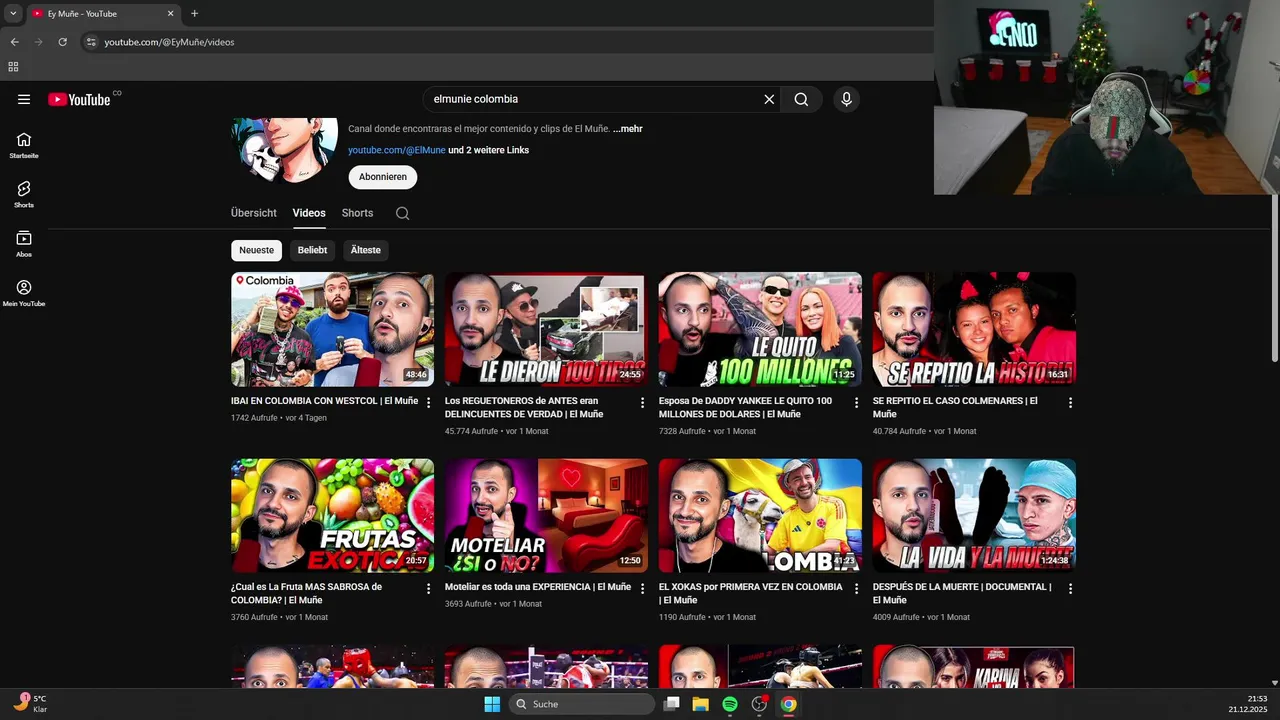Play the LE QUITO 100 MILLONES thumbnail
1280x720 pixels.
click(760, 329)
